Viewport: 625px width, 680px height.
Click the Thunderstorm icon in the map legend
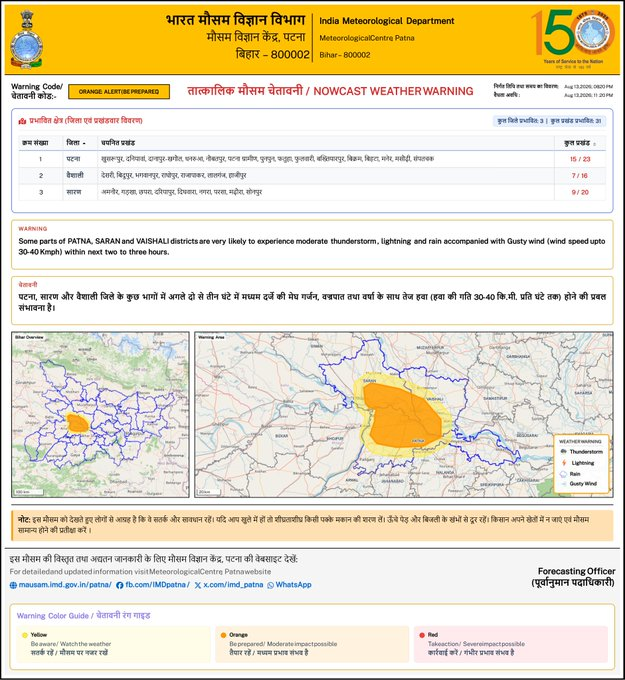(563, 452)
